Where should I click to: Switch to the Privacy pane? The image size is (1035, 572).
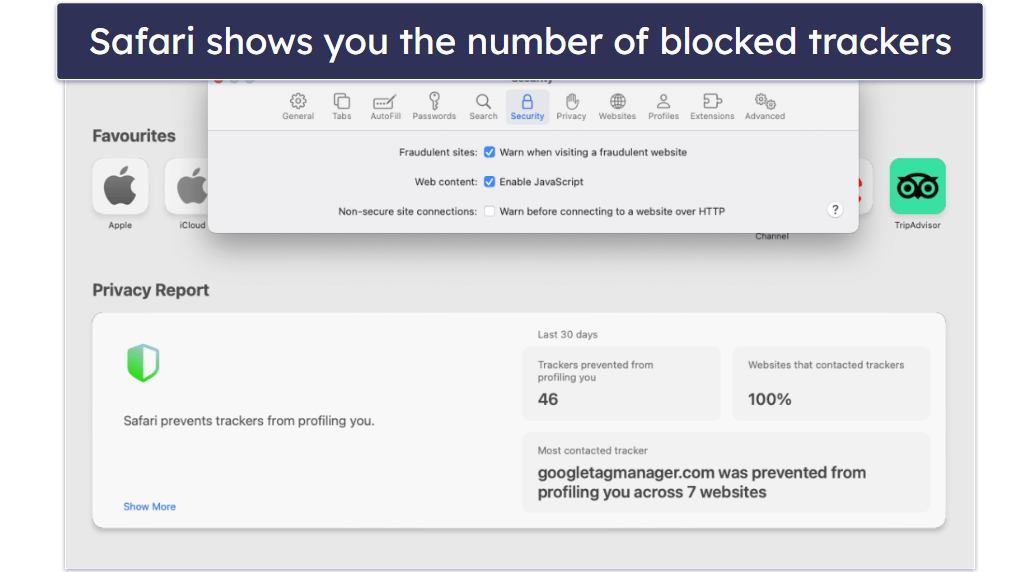[x=571, y=106]
